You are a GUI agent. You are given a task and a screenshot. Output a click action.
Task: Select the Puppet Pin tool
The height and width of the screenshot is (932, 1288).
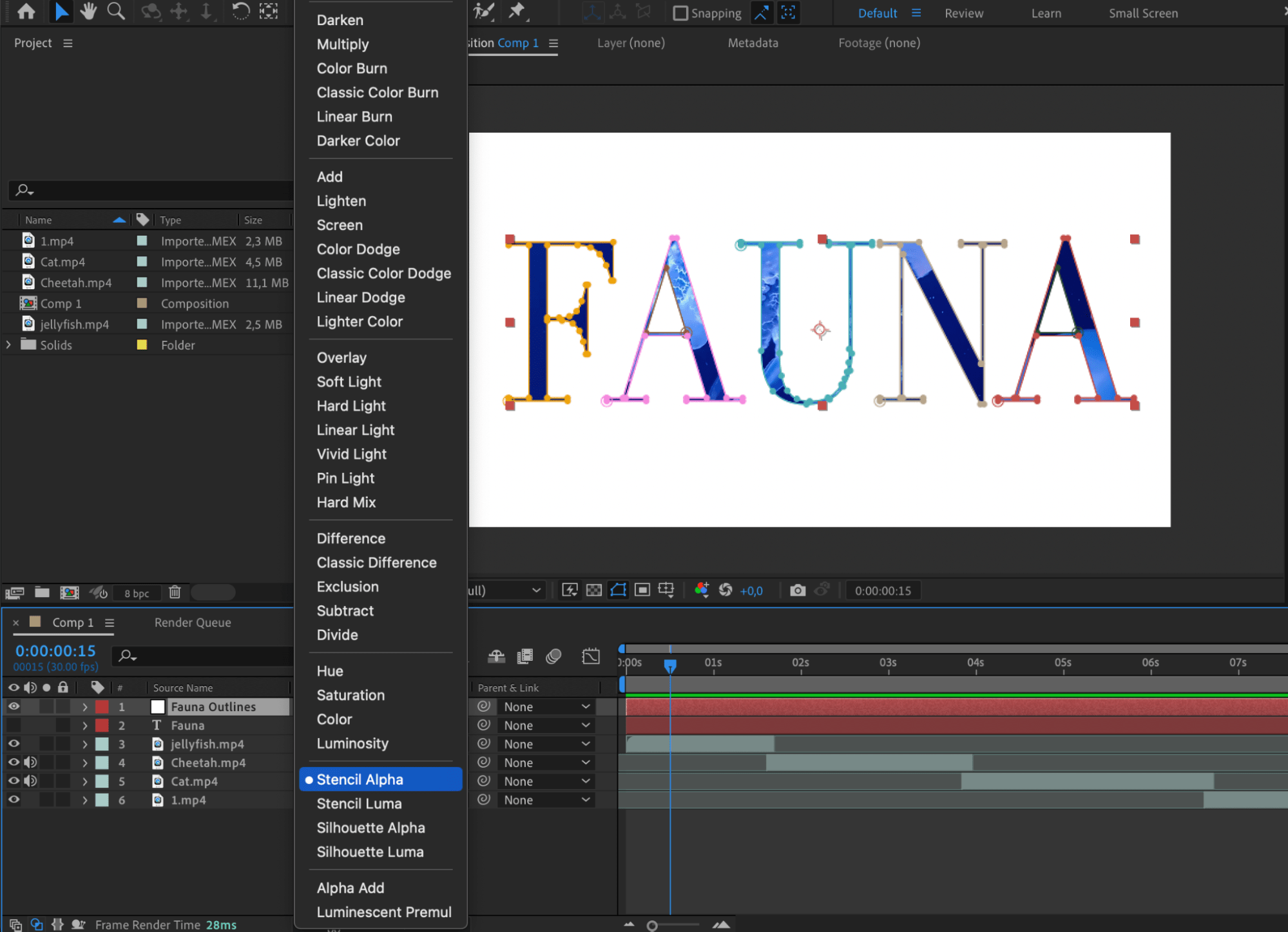tap(517, 11)
